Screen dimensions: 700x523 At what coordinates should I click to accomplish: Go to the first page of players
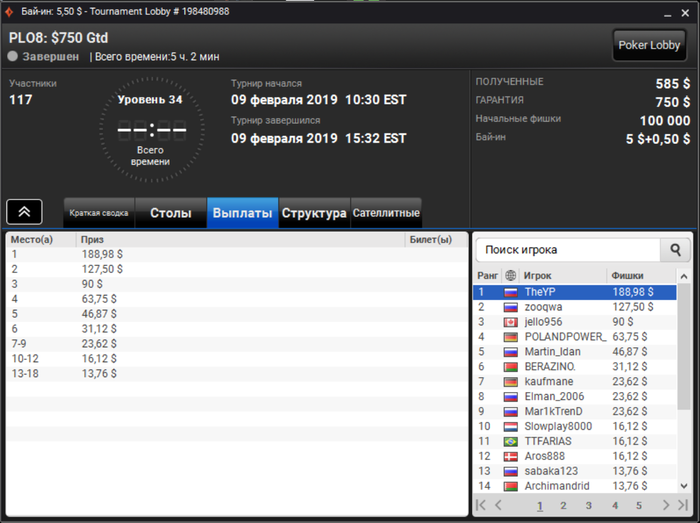tap(481, 505)
